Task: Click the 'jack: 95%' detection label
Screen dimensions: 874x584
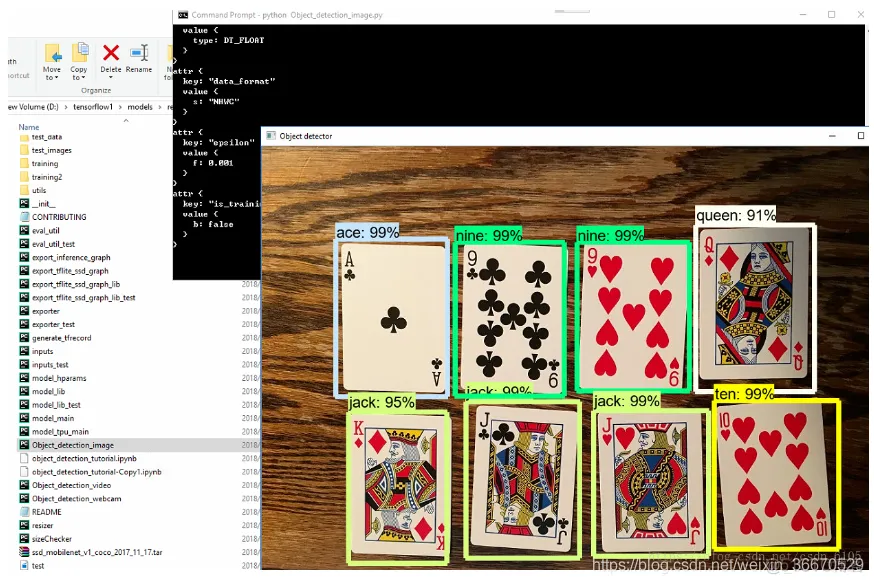Action: point(381,402)
